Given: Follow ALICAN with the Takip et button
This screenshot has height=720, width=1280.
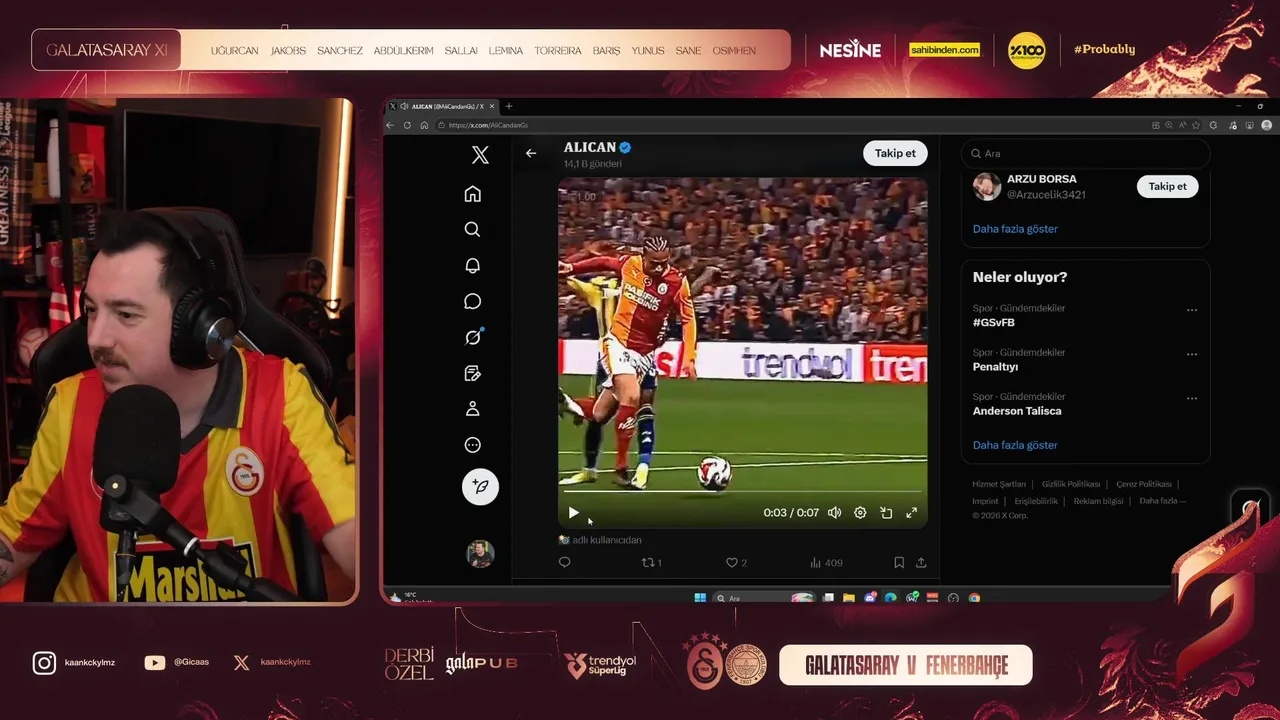Looking at the screenshot, I should click(895, 153).
